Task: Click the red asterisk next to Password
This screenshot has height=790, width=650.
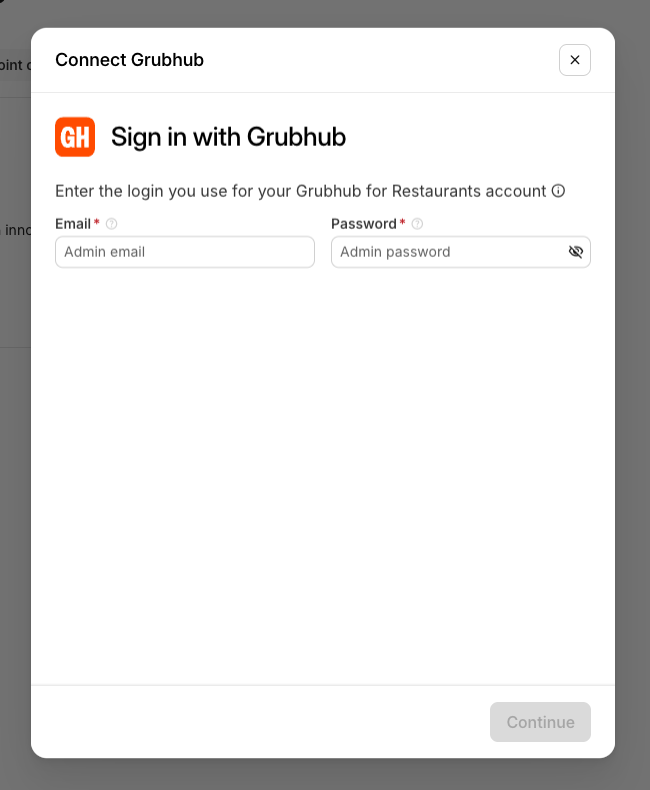Action: tap(403, 222)
